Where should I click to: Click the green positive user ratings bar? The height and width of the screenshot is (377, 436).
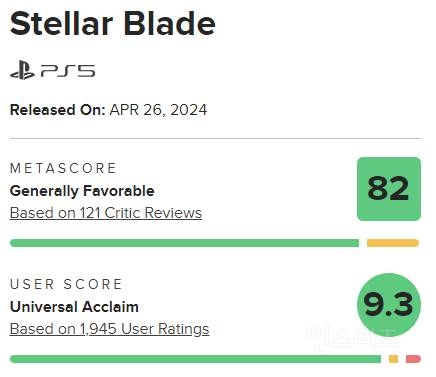pyautogui.click(x=195, y=359)
